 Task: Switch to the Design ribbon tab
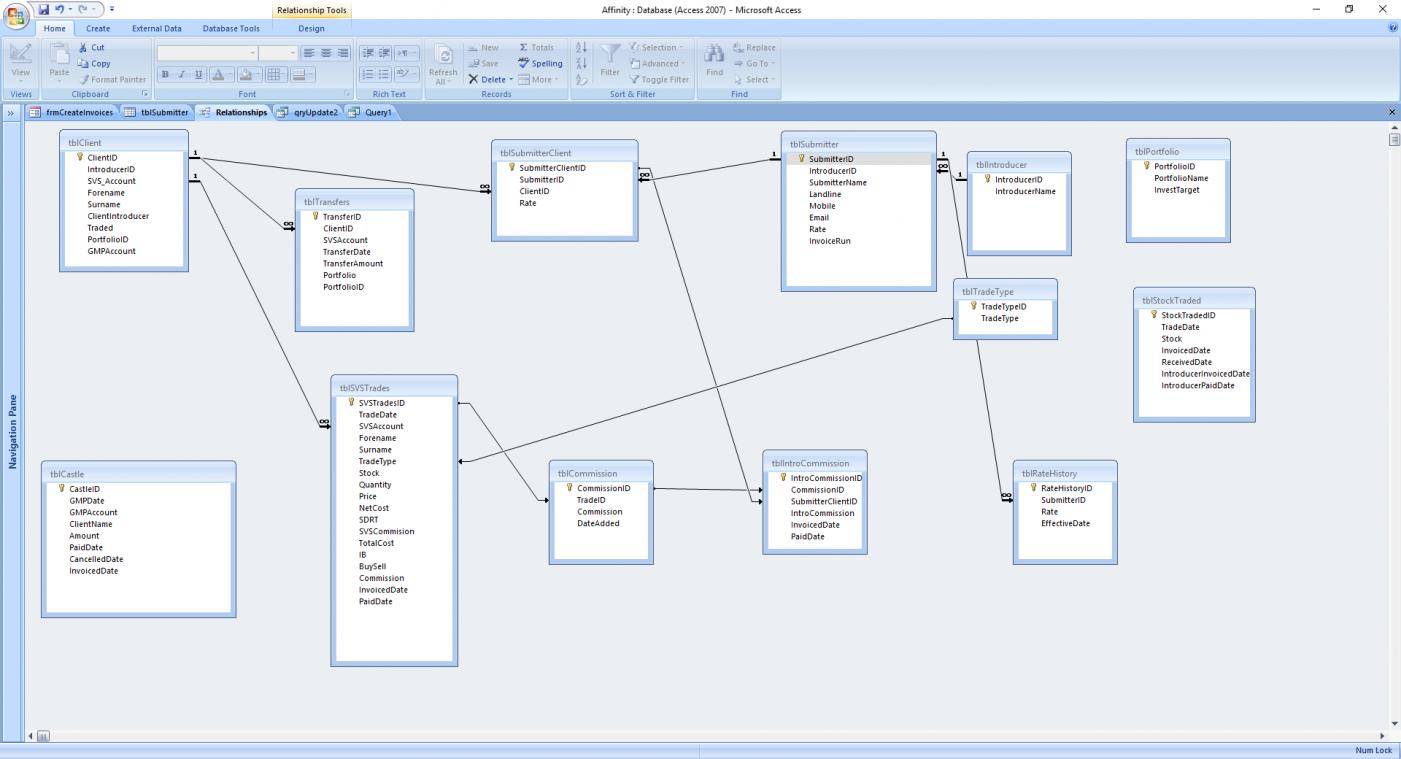[x=311, y=29]
